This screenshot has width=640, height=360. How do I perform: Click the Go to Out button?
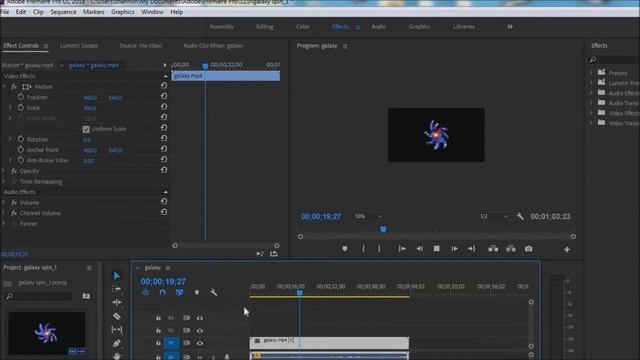coord(471,249)
